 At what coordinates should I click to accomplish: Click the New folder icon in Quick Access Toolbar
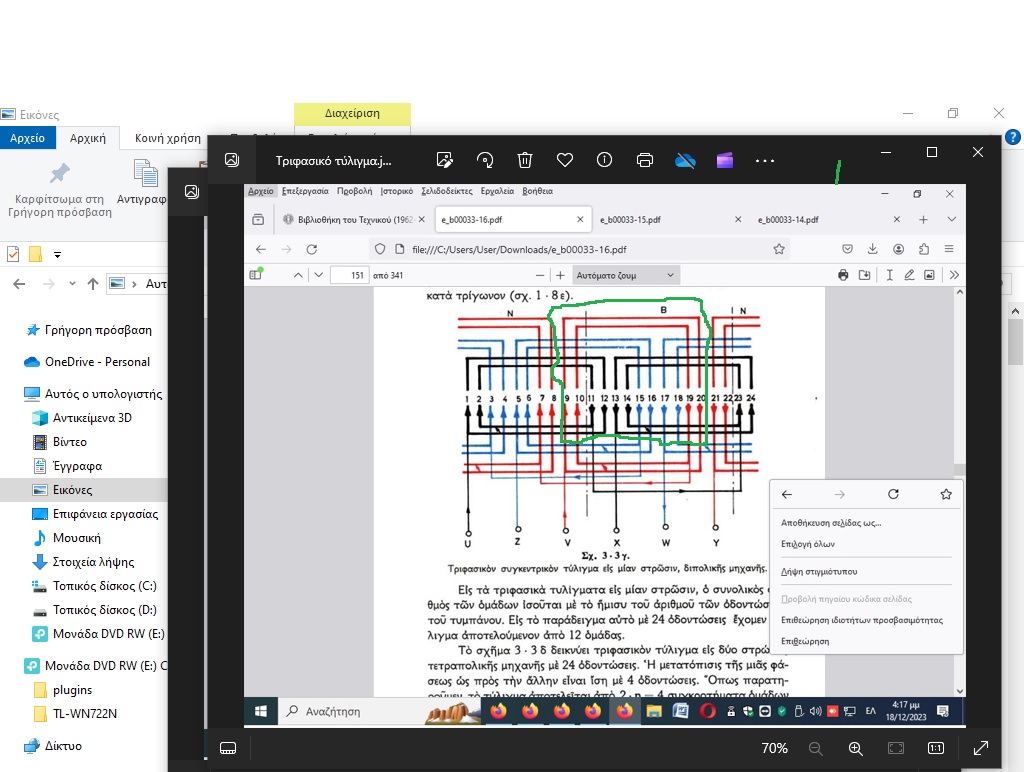pyautogui.click(x=35, y=254)
